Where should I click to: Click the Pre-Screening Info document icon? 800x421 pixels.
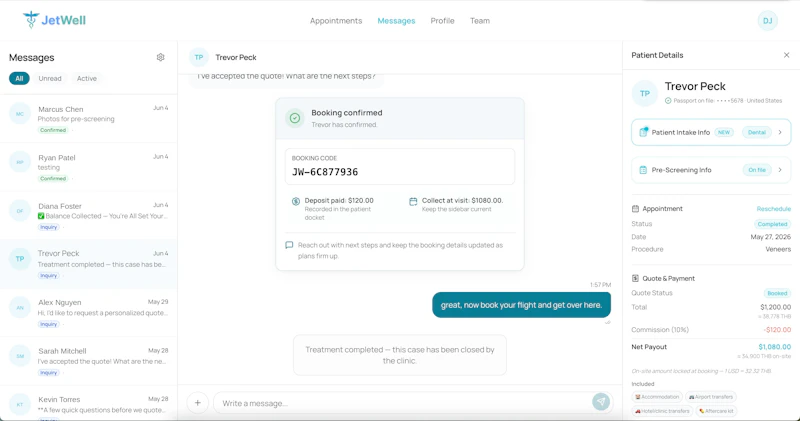pyautogui.click(x=643, y=170)
